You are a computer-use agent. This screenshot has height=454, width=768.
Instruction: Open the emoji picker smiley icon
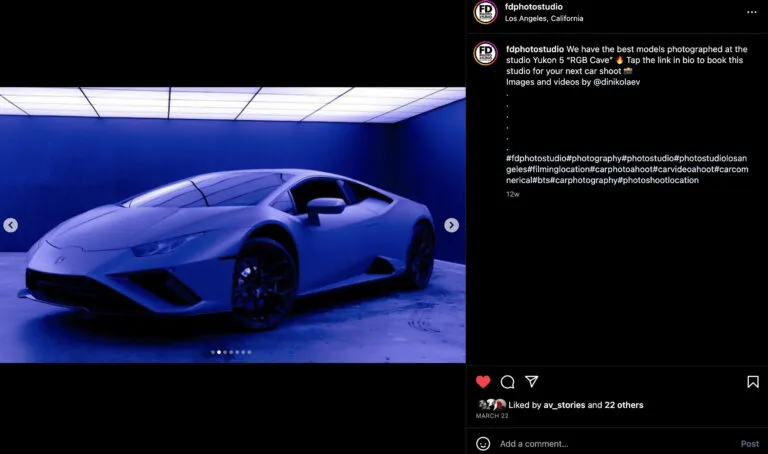[x=483, y=443]
